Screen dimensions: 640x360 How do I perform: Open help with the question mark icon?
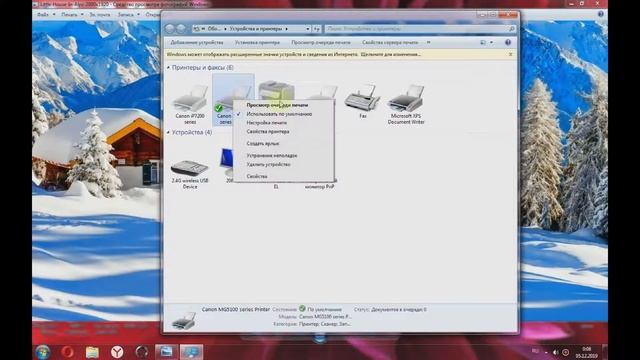coord(508,42)
